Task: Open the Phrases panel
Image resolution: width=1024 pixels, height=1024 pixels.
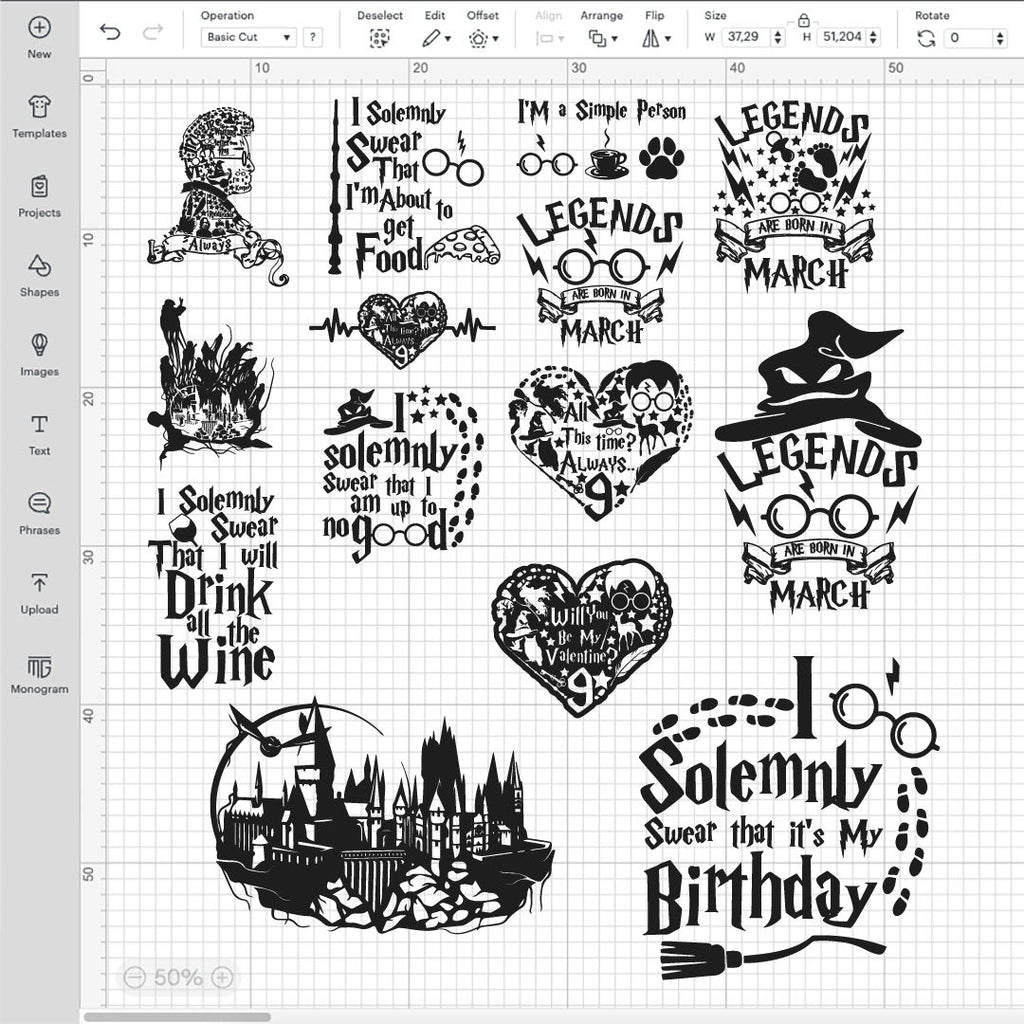Action: [x=39, y=513]
